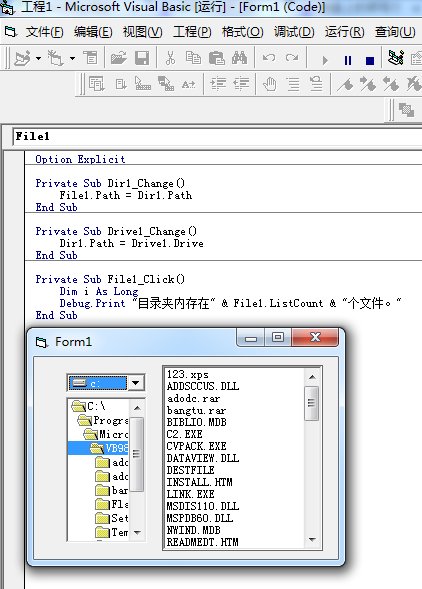Select the Fla subfolder in directory list

[112, 504]
